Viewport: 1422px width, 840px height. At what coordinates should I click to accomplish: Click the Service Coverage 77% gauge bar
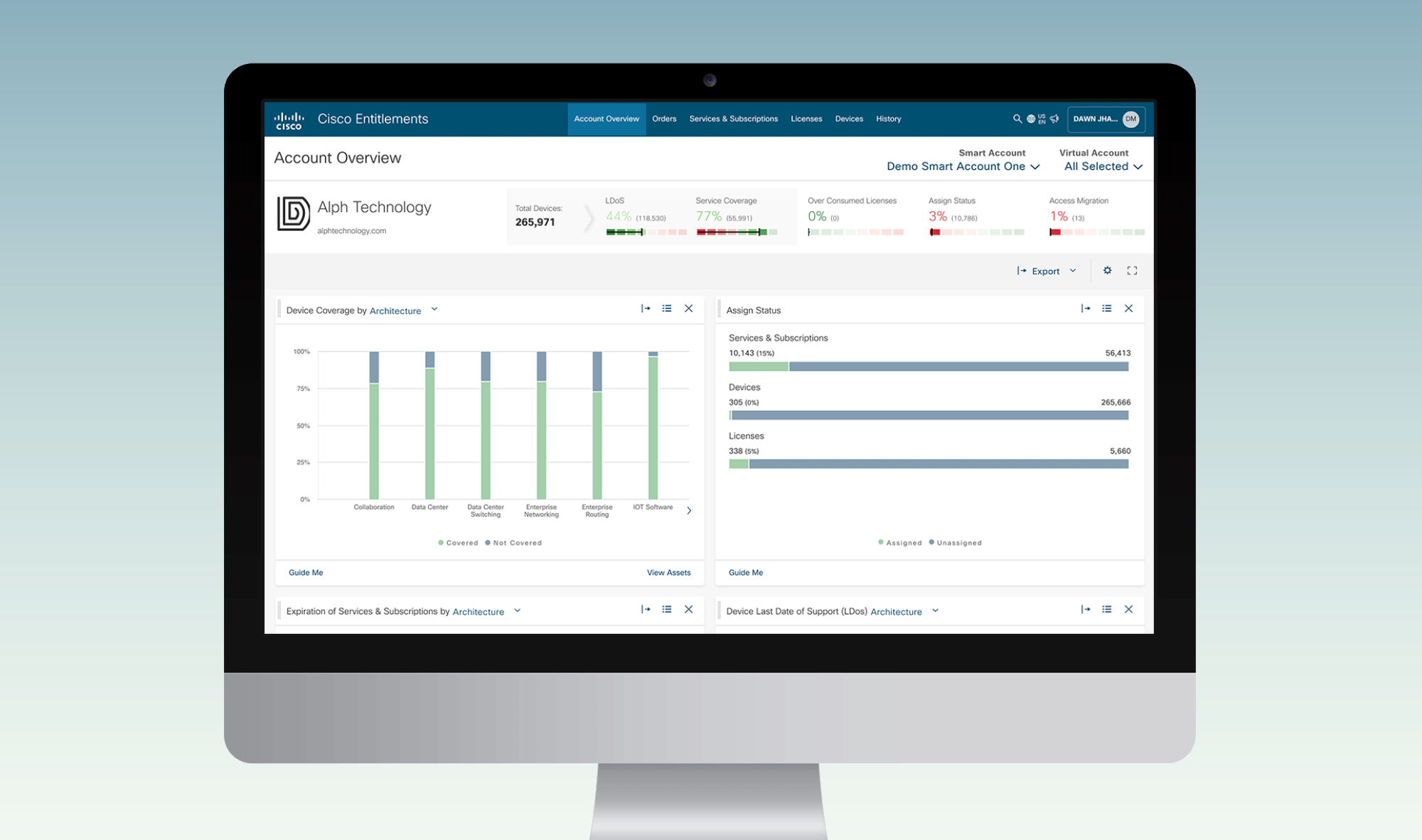point(737,232)
